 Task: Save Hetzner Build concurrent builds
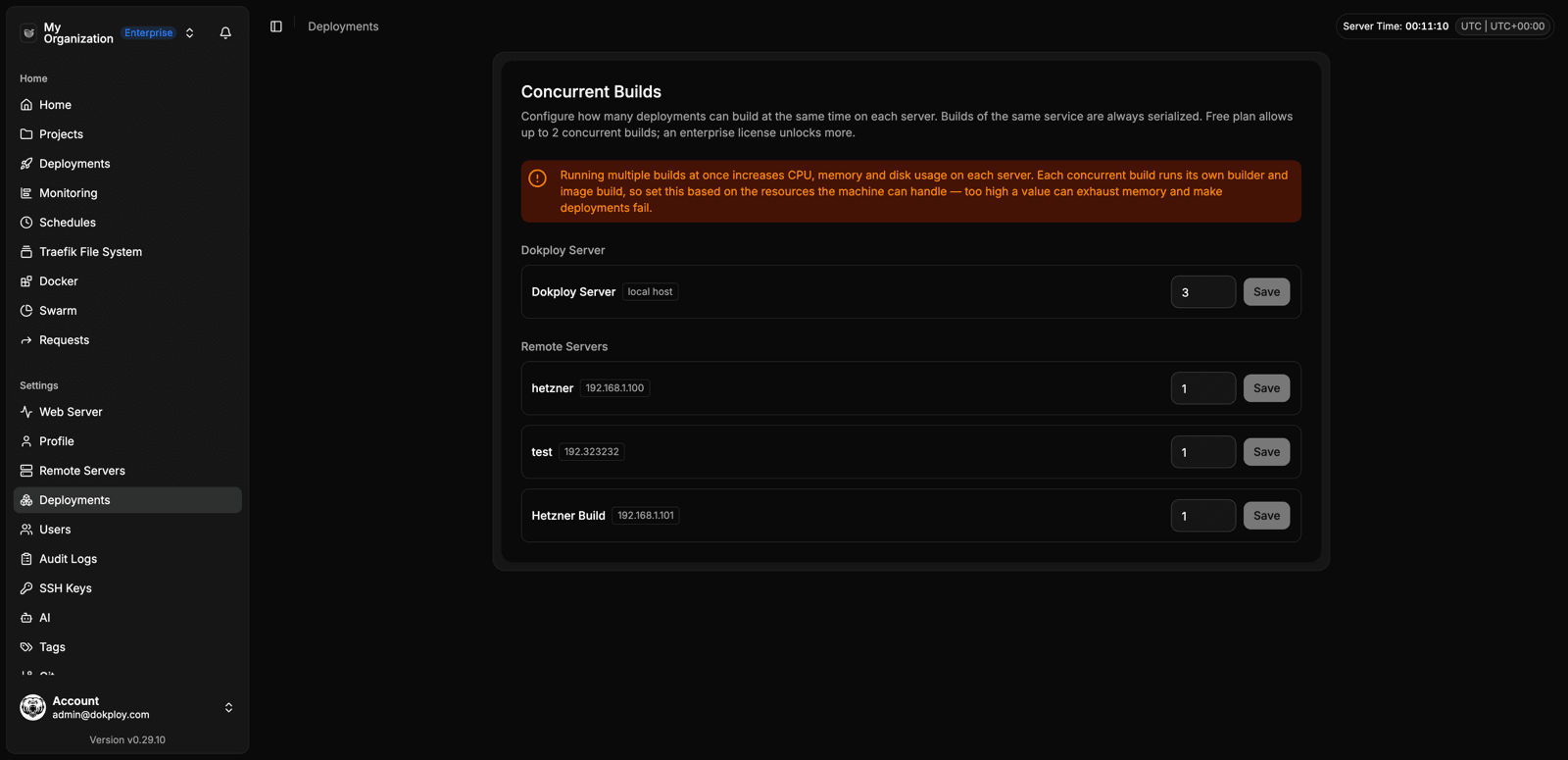tap(1266, 516)
